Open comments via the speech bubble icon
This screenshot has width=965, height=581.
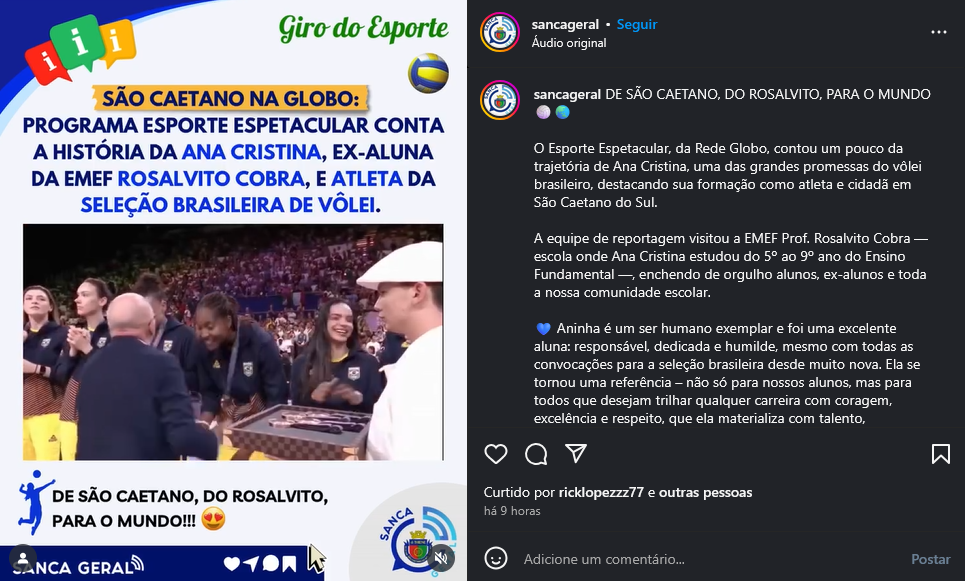pos(536,454)
